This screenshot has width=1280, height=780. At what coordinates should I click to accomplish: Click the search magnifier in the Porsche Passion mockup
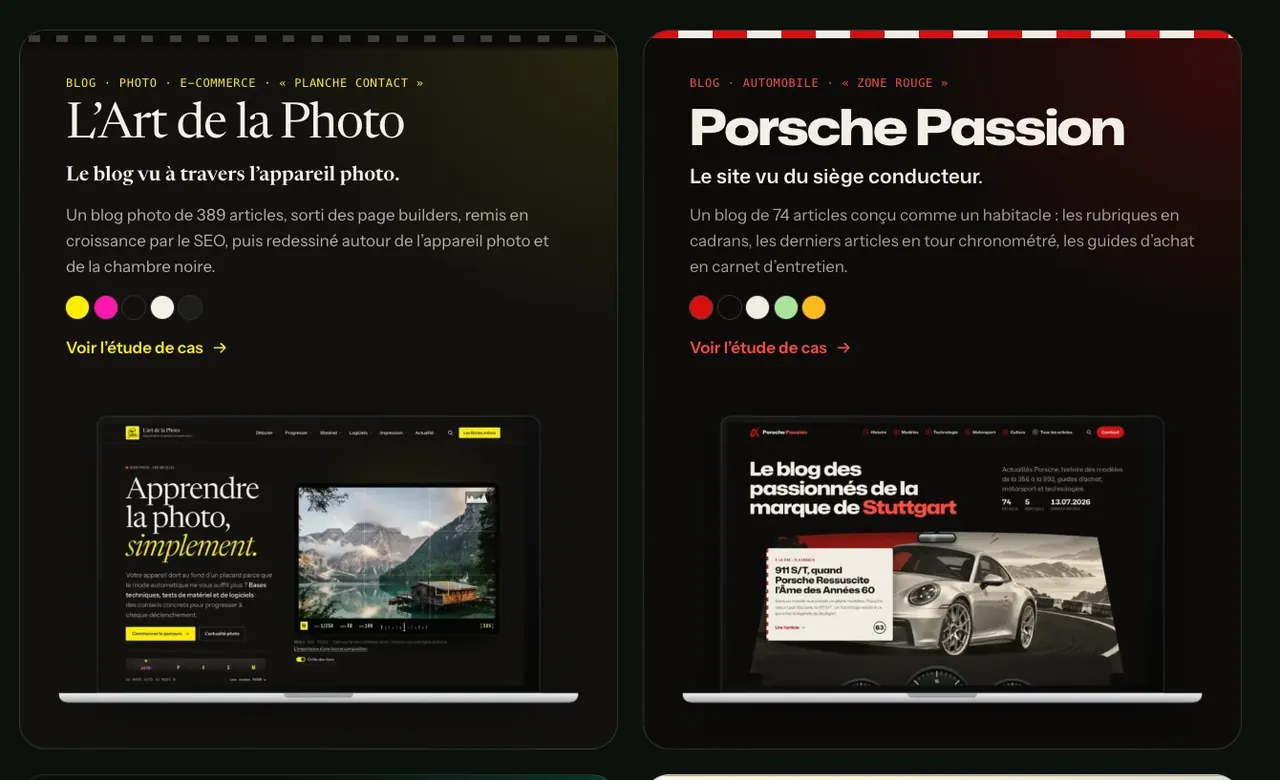[x=1088, y=432]
